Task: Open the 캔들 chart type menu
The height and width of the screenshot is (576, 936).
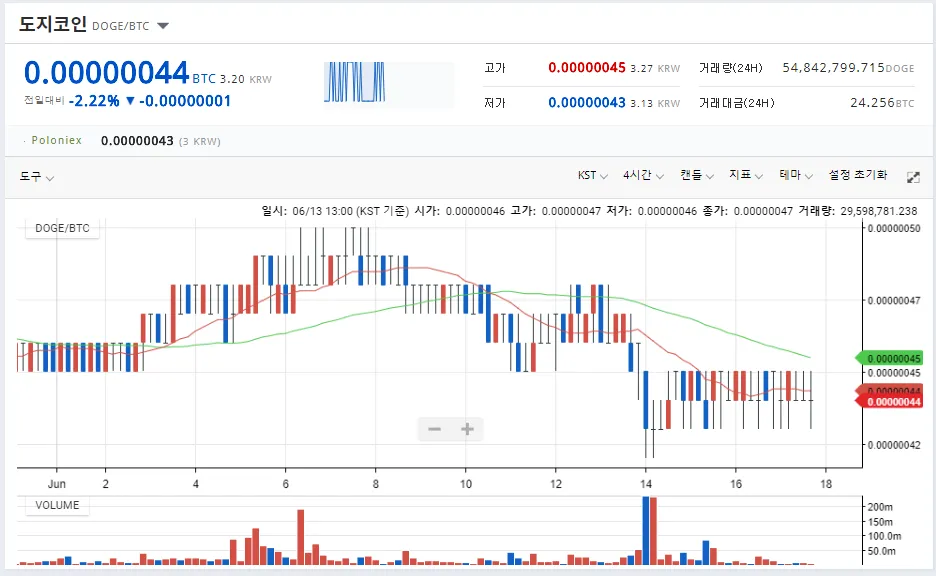Action: (x=696, y=175)
